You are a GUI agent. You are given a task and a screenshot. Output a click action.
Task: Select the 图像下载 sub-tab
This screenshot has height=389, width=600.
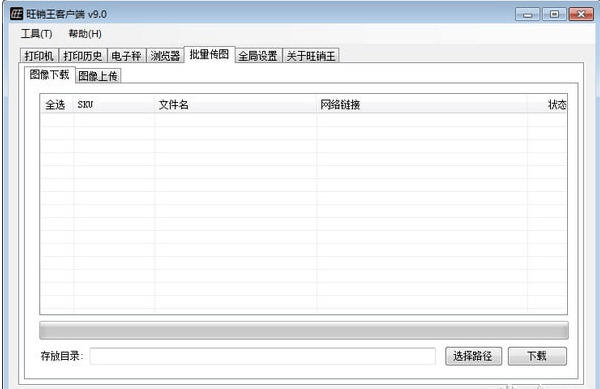coord(49,74)
